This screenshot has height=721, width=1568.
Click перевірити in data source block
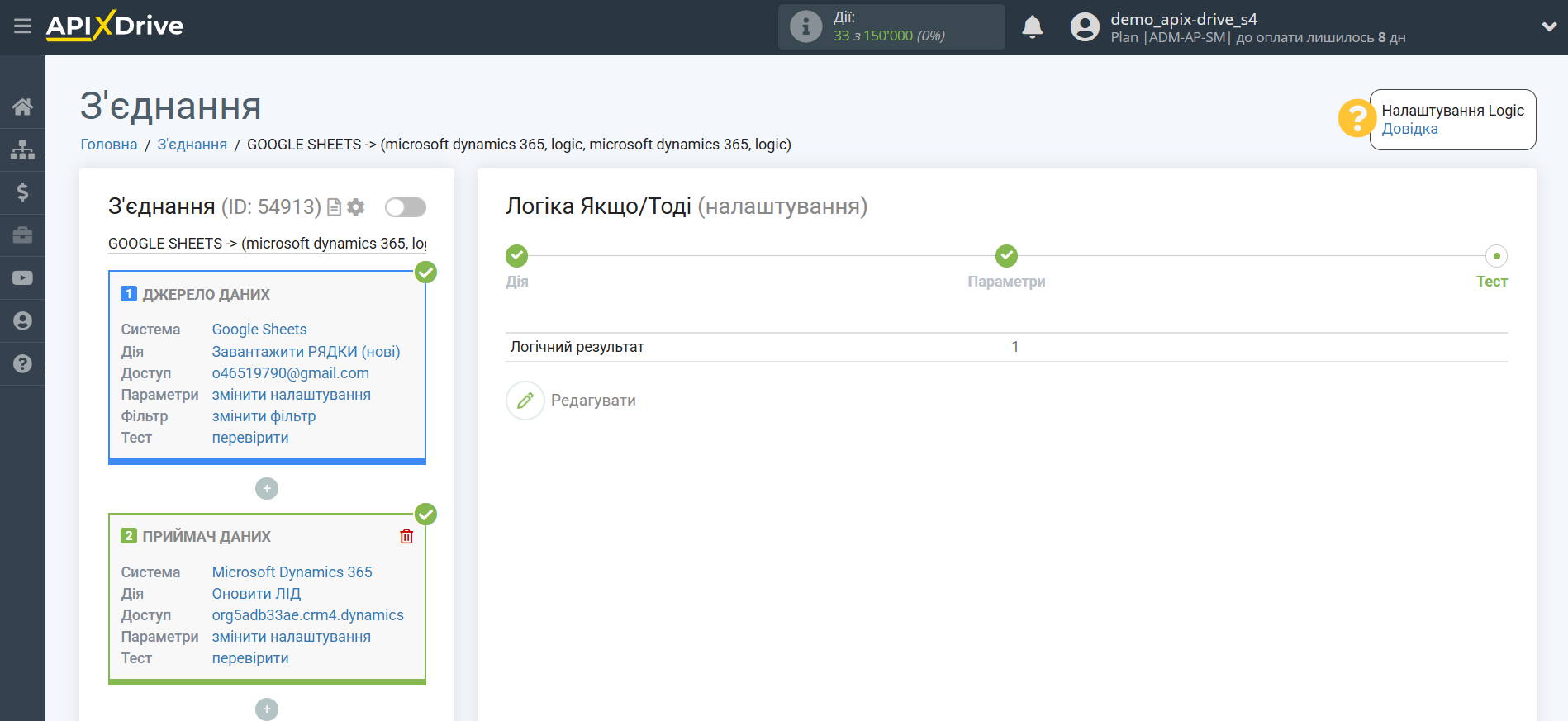250,438
